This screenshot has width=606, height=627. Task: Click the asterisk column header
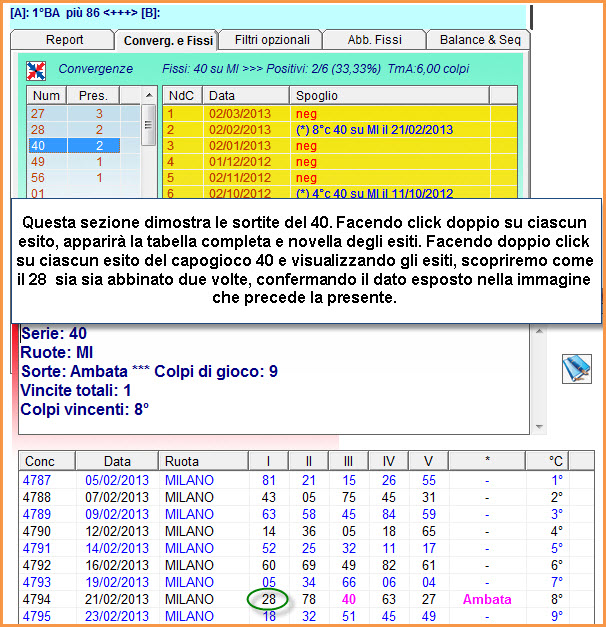[x=487, y=461]
